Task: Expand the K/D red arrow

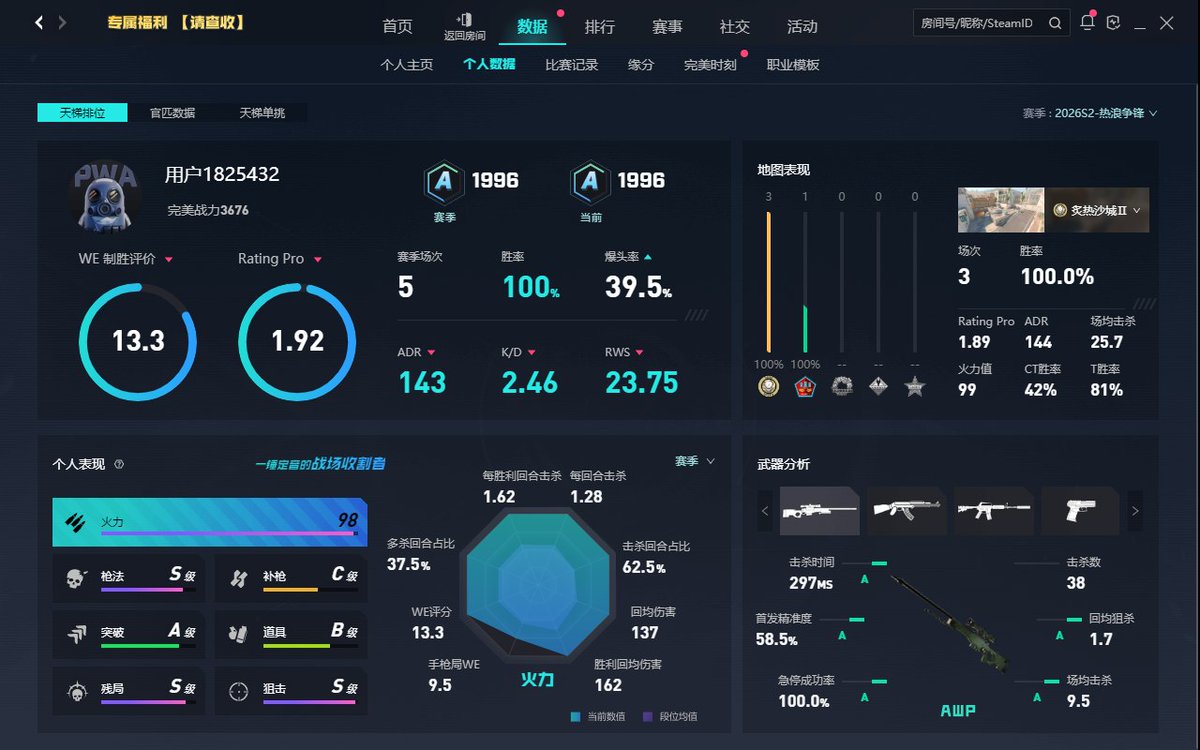Action: click(x=532, y=352)
